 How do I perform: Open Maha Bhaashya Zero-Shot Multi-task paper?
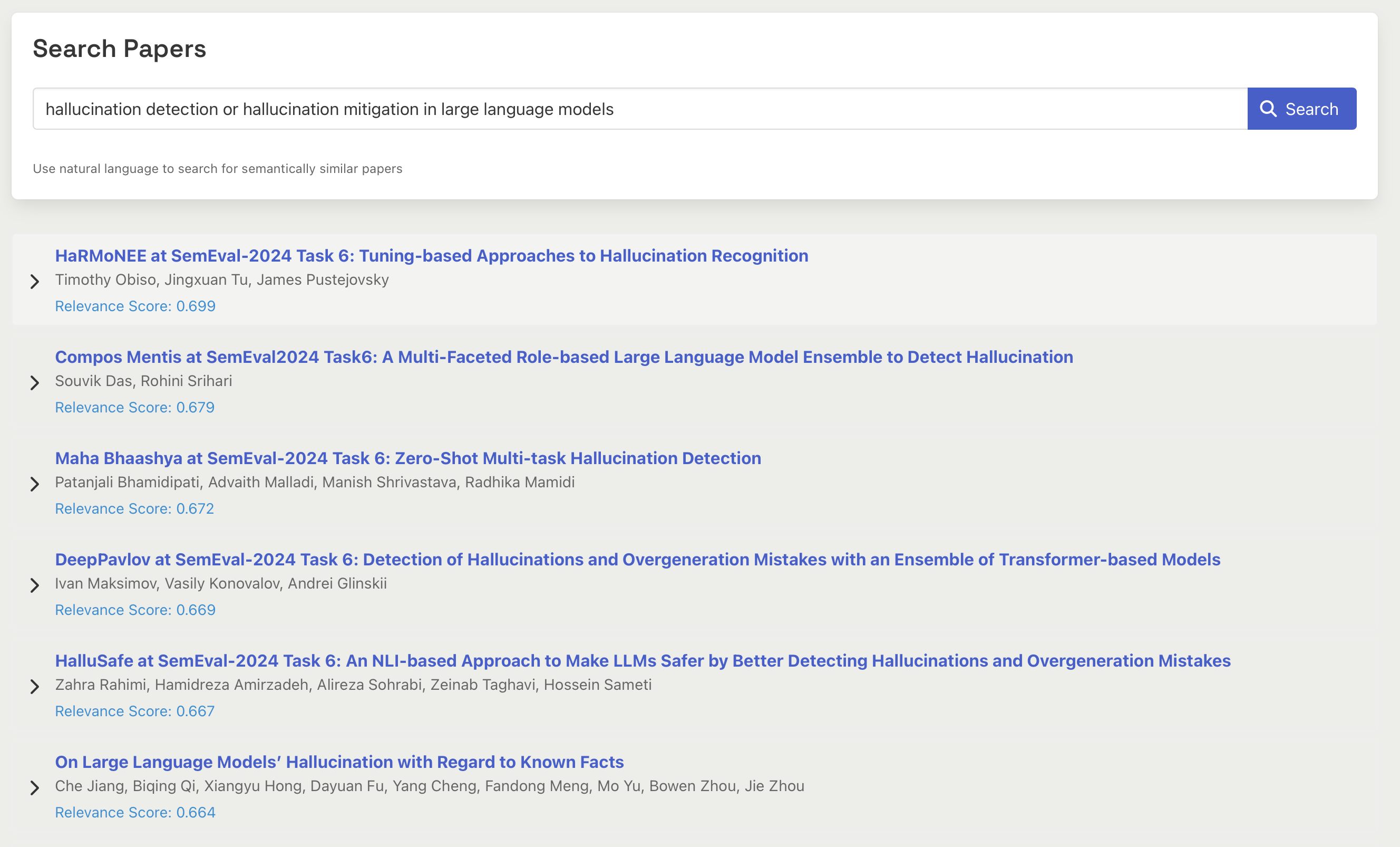click(x=408, y=458)
